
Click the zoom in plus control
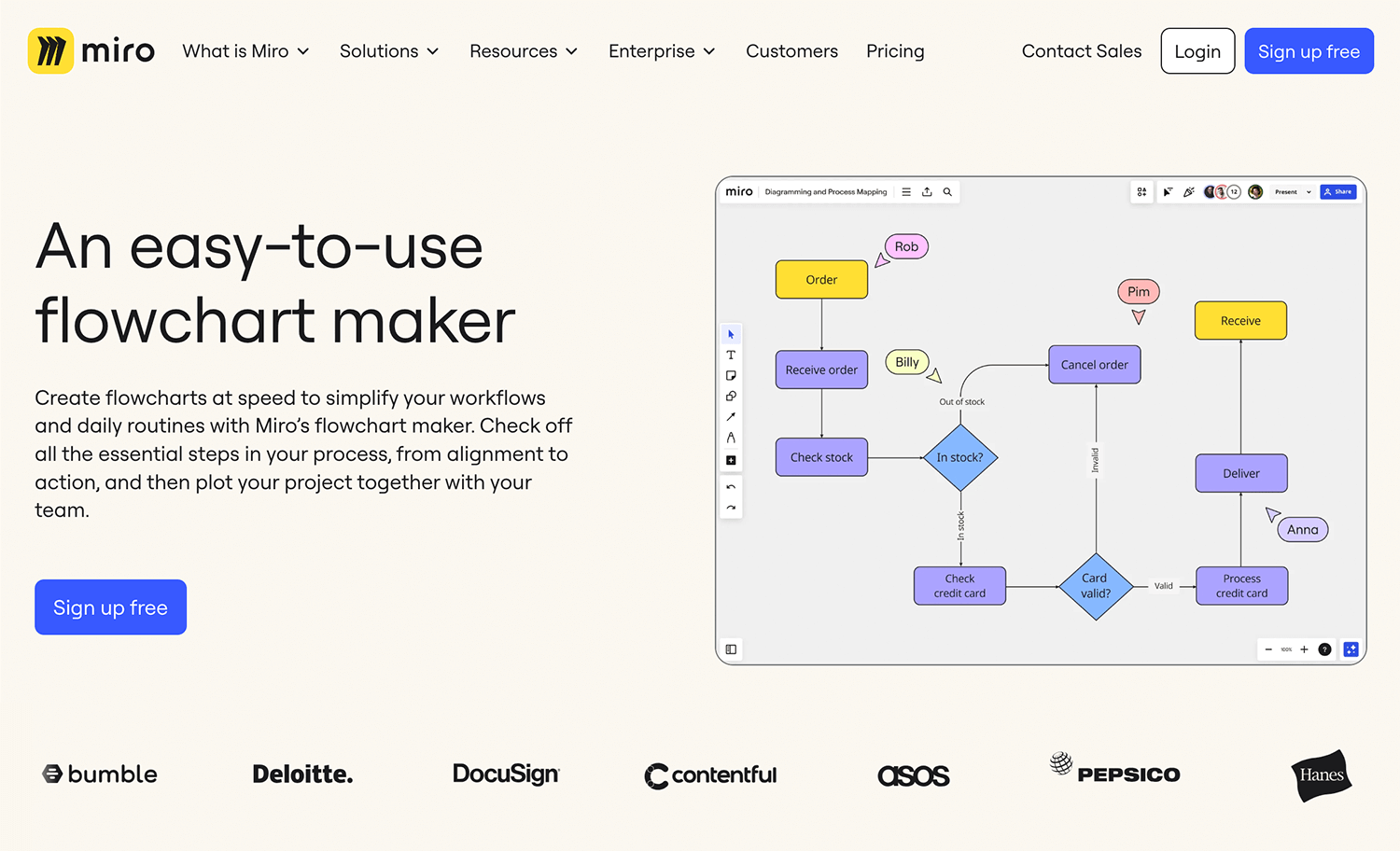pos(1304,649)
